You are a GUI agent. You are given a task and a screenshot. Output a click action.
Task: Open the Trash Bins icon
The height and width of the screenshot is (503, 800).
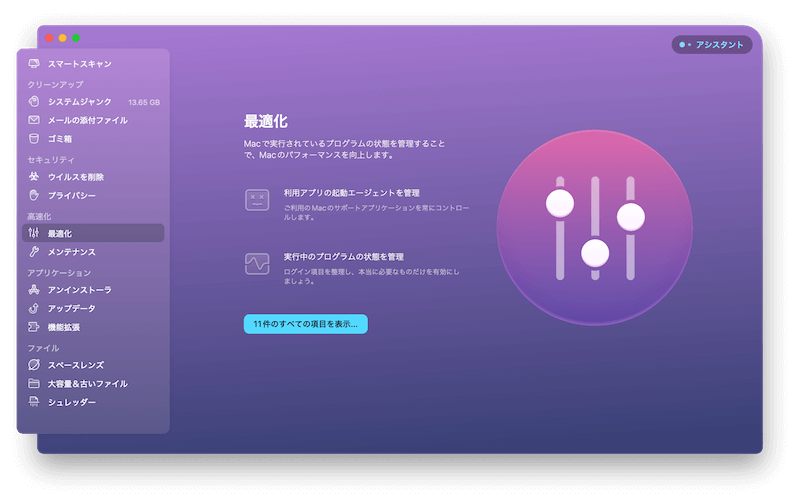[x=34, y=139]
